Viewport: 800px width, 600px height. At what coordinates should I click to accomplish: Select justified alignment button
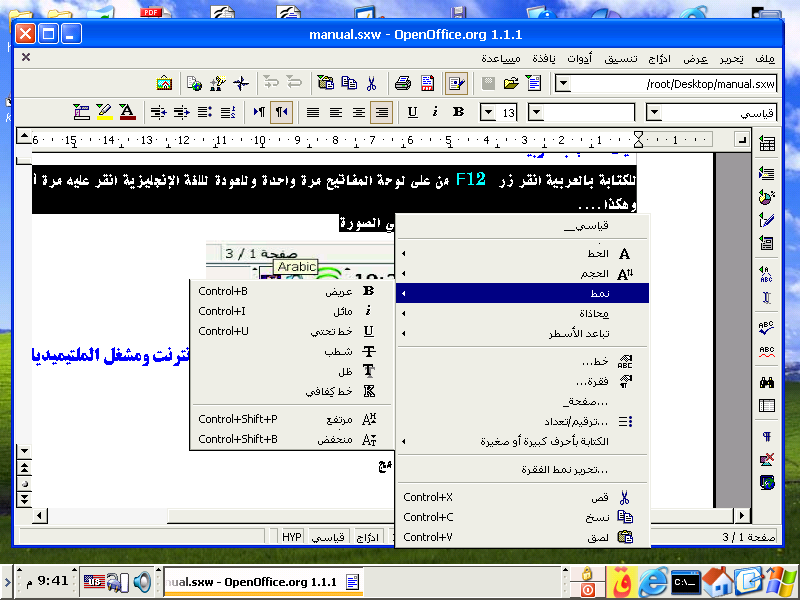tap(312, 112)
